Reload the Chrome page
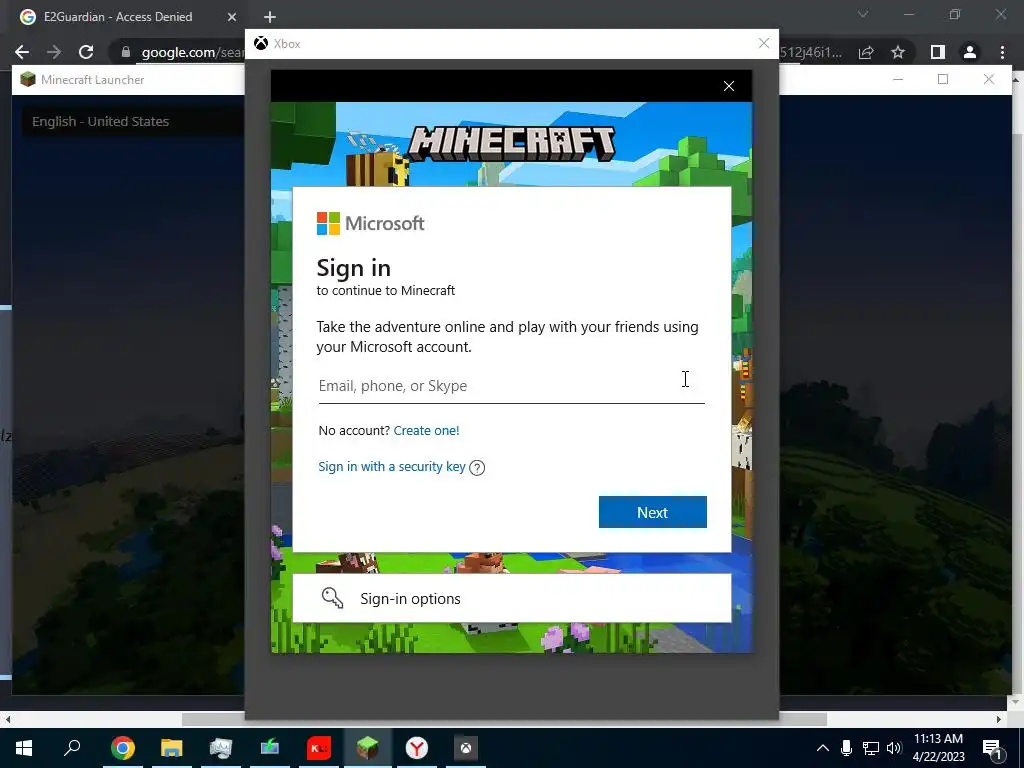The width and height of the screenshot is (1024, 768). (x=86, y=52)
